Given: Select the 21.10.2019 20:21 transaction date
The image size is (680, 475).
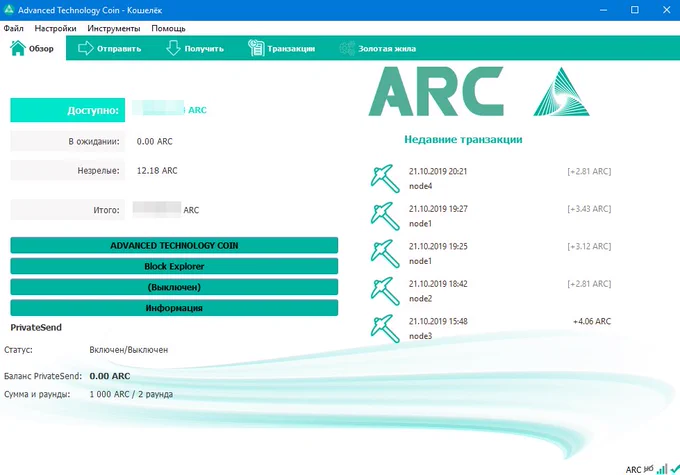Looking at the screenshot, I should coord(438,171).
